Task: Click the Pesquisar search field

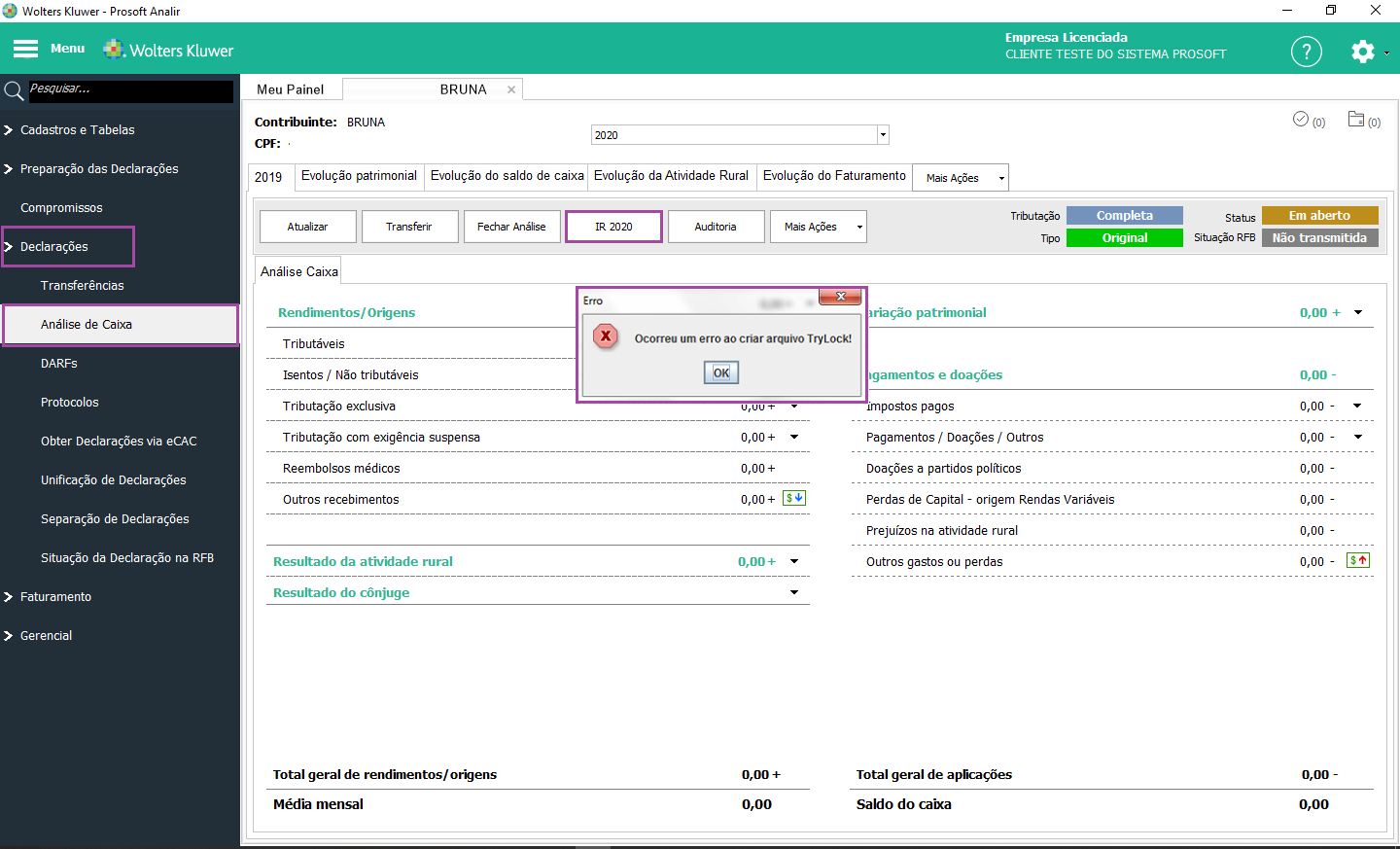Action: click(x=130, y=91)
